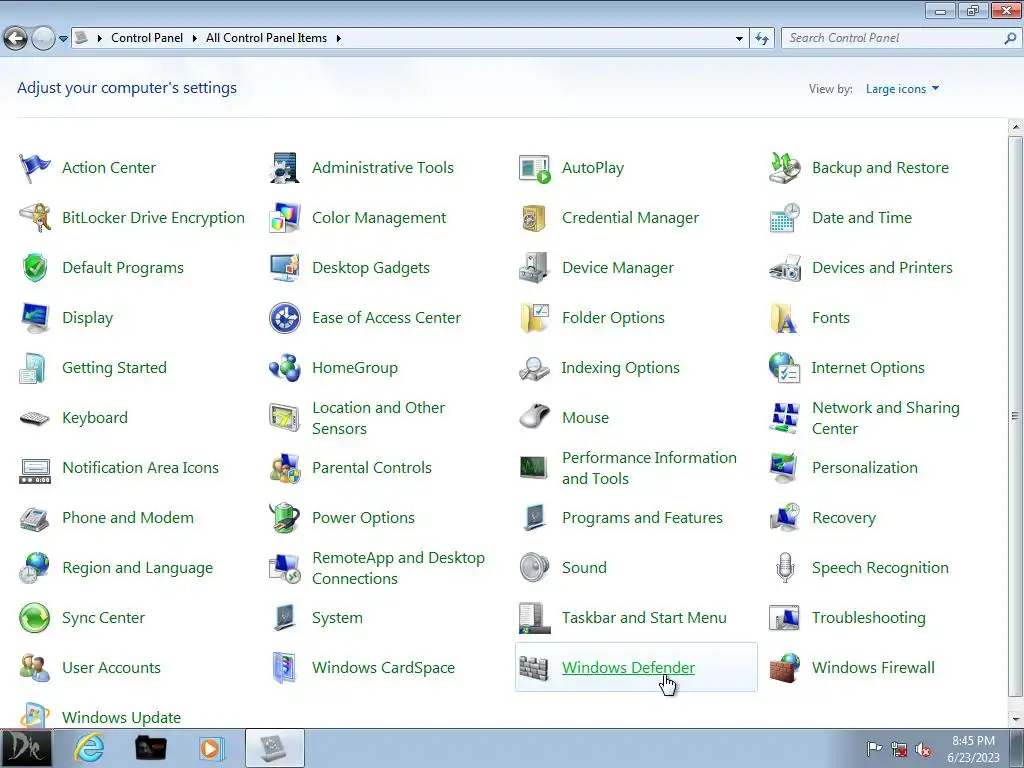The width and height of the screenshot is (1024, 768).
Task: Open the Personalization link
Action: pyautogui.click(x=865, y=468)
